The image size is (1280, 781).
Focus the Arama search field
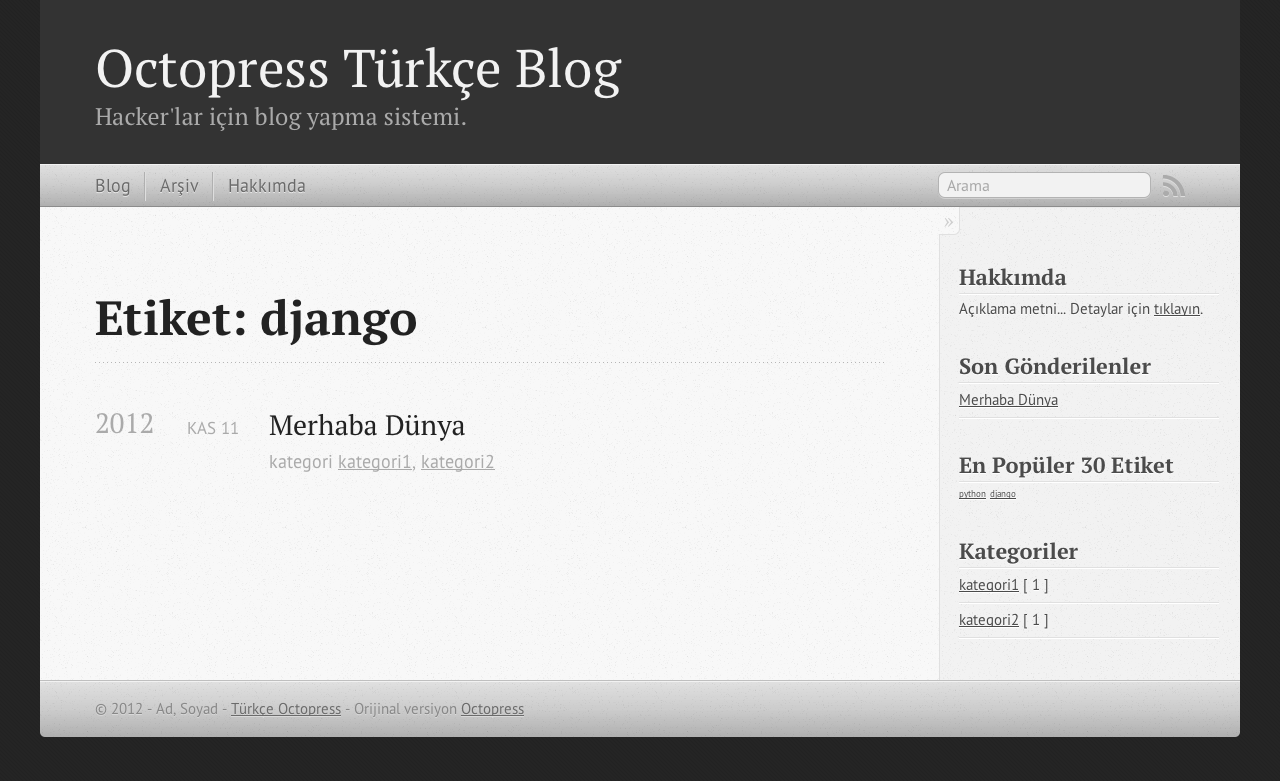point(1044,185)
